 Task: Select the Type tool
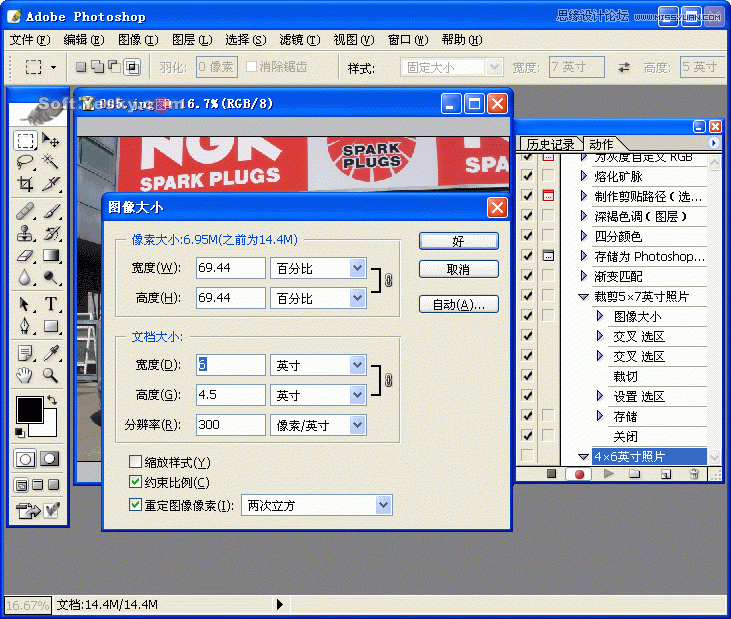tap(50, 304)
